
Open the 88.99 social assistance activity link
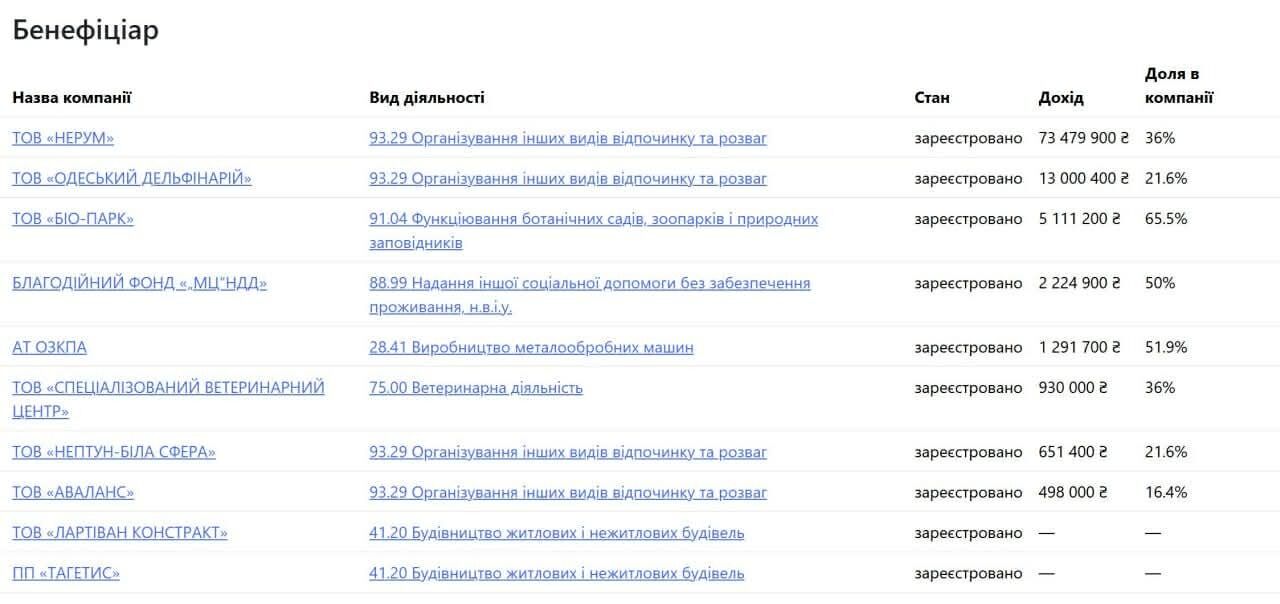589,283
